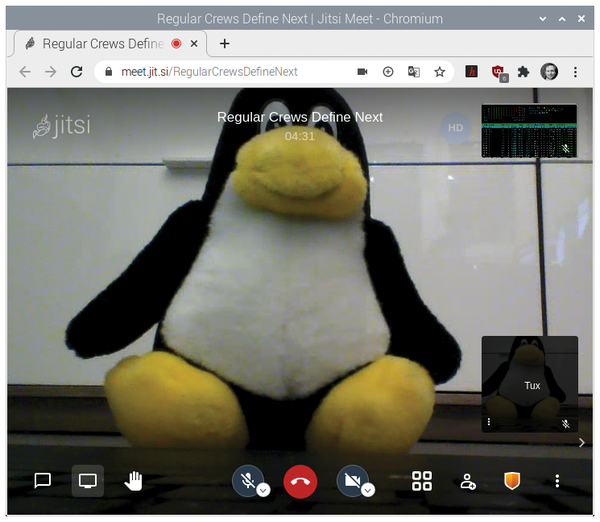
Task: Invite people to the meeting
Action: (467, 481)
